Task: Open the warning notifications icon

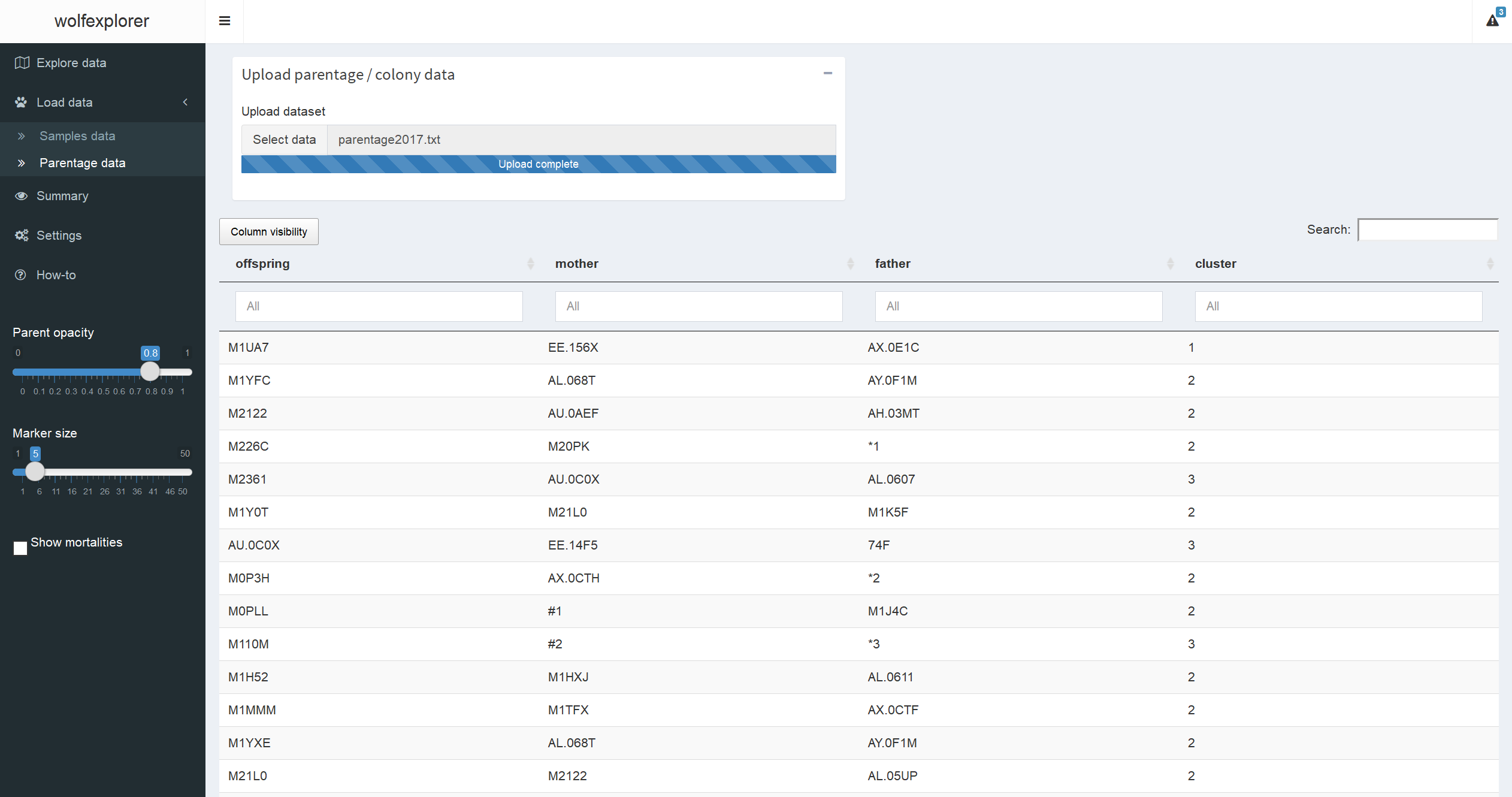Action: 1492,21
